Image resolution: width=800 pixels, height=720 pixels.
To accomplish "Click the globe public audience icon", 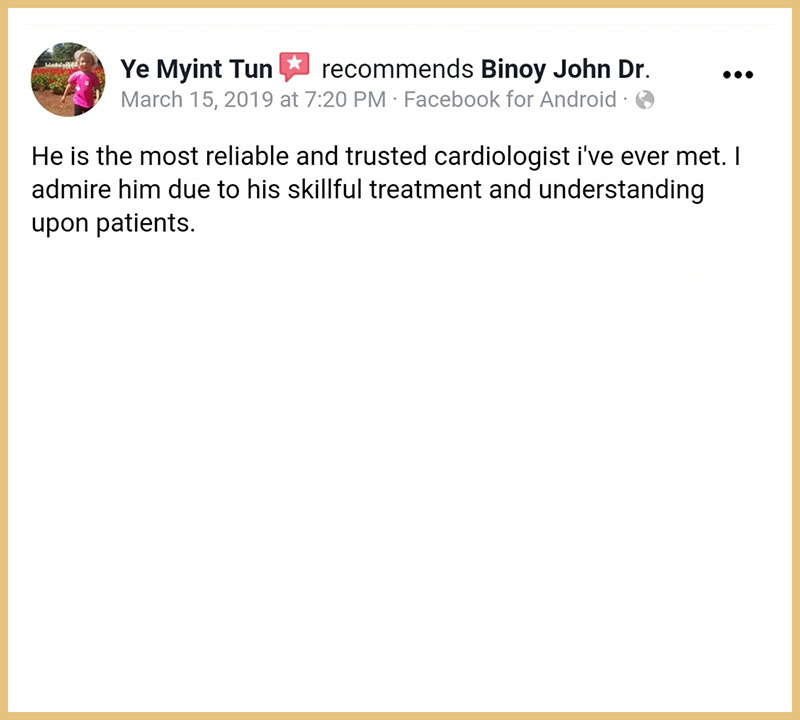I will point(645,101).
